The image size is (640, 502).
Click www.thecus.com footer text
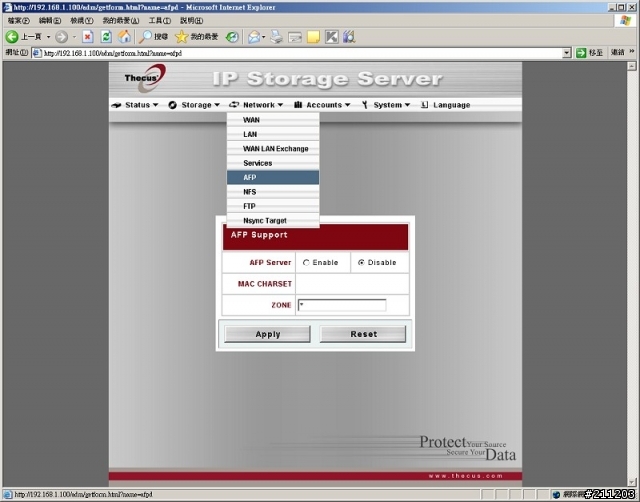pyautogui.click(x=465, y=476)
